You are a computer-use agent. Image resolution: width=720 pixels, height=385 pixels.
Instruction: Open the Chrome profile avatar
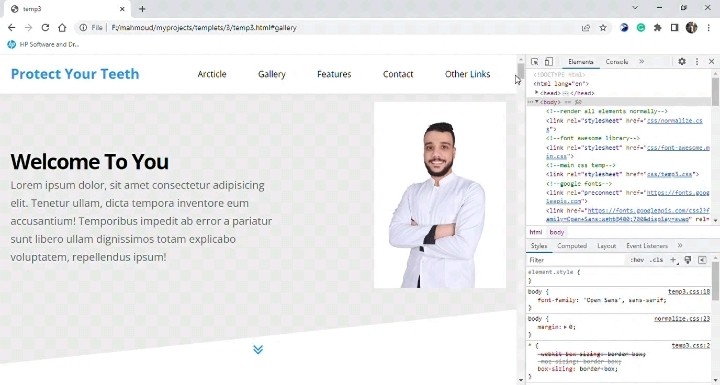692,28
